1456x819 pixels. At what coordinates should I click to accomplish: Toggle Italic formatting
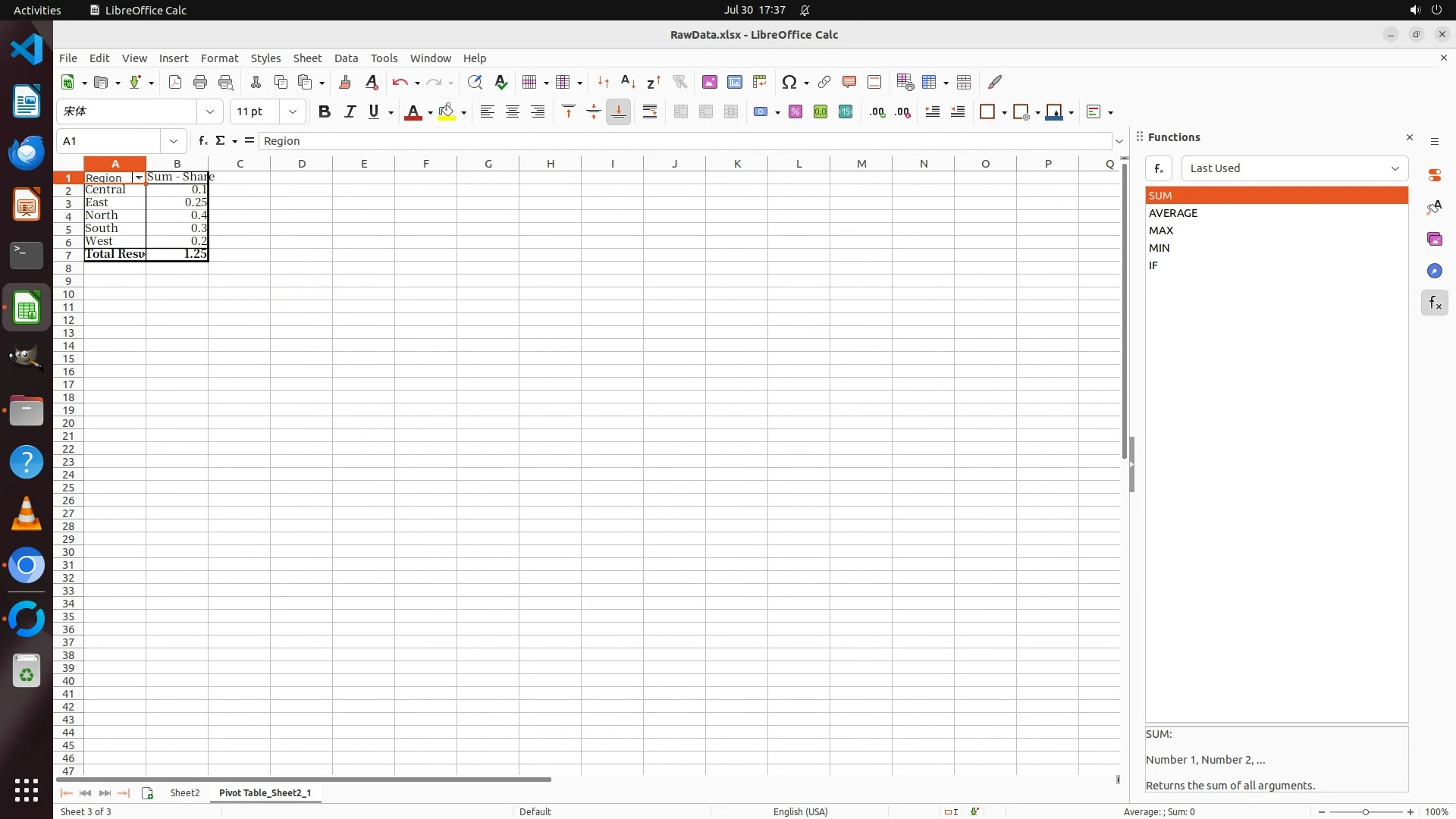pos(349,111)
